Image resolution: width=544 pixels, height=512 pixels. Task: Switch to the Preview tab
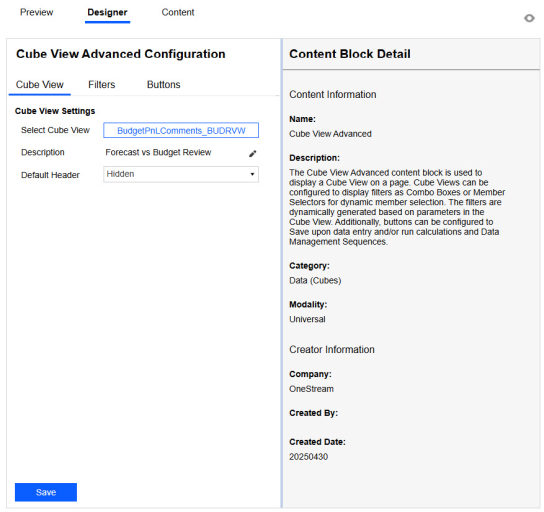[x=36, y=12]
